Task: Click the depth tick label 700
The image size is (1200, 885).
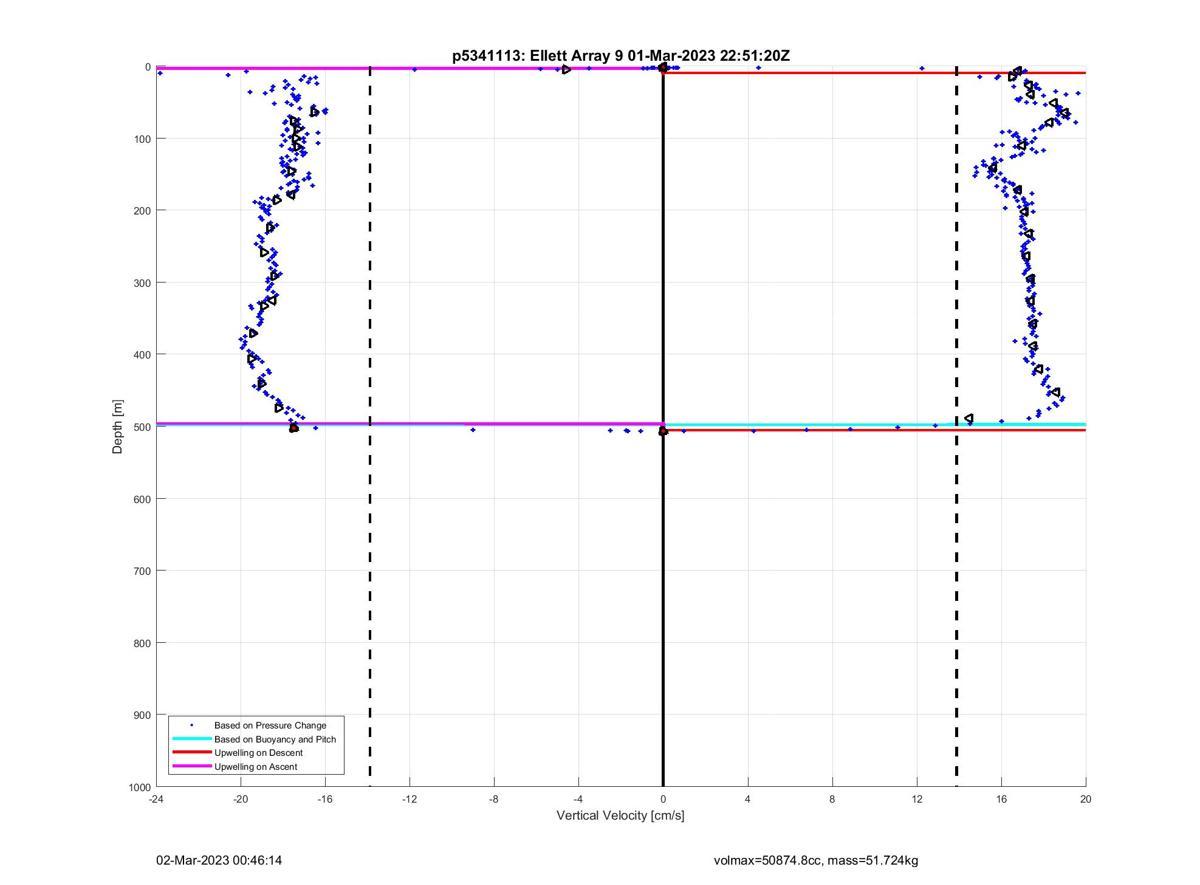Action: 142,571
